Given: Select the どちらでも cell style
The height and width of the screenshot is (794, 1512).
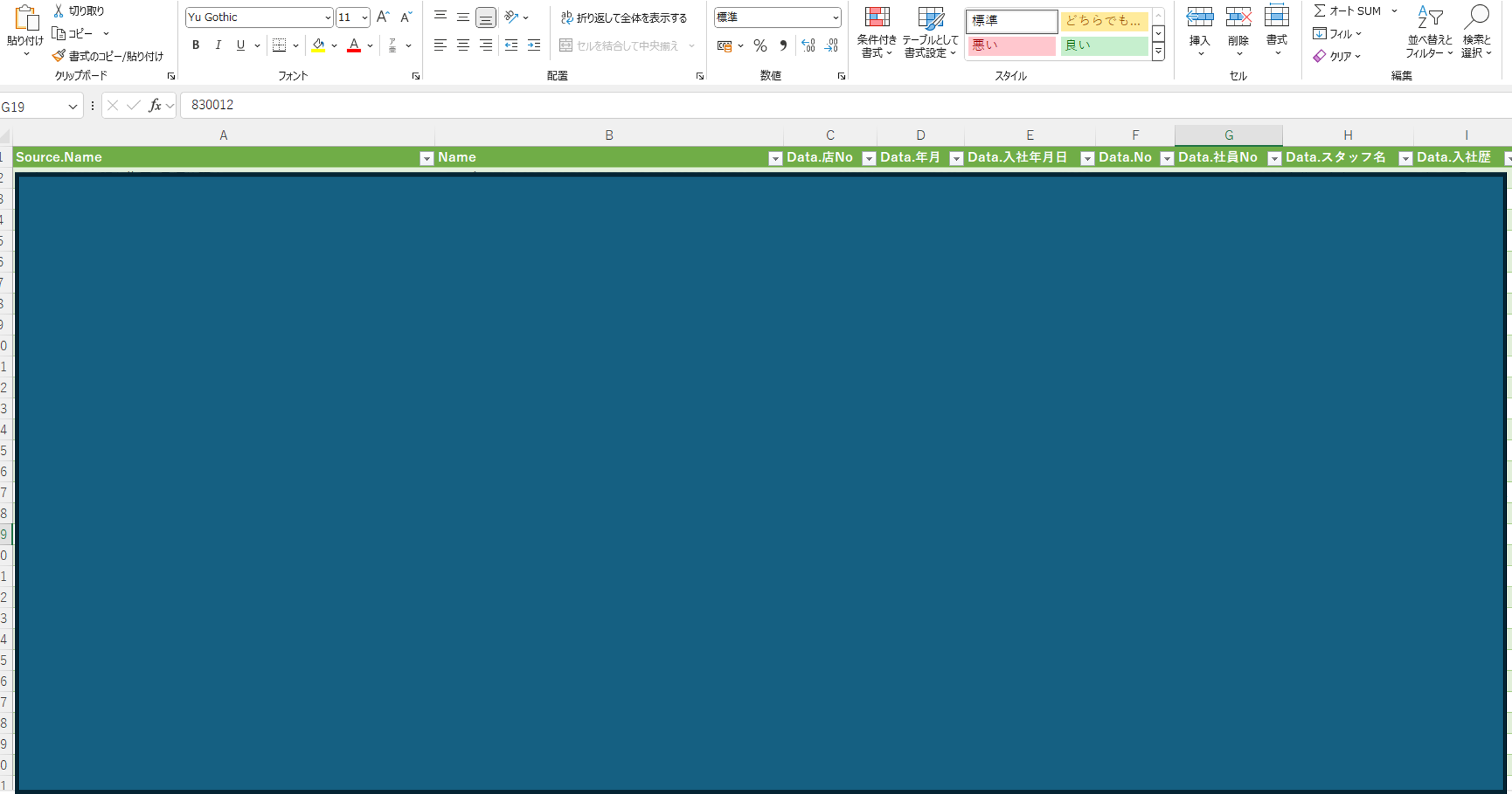Looking at the screenshot, I should point(1104,21).
